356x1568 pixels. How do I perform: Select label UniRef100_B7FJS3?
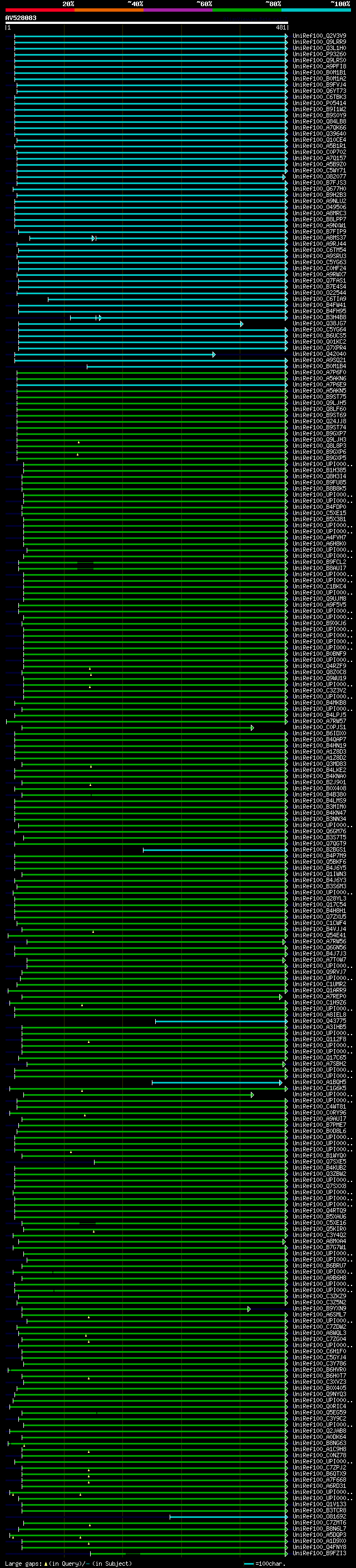pos(319,182)
